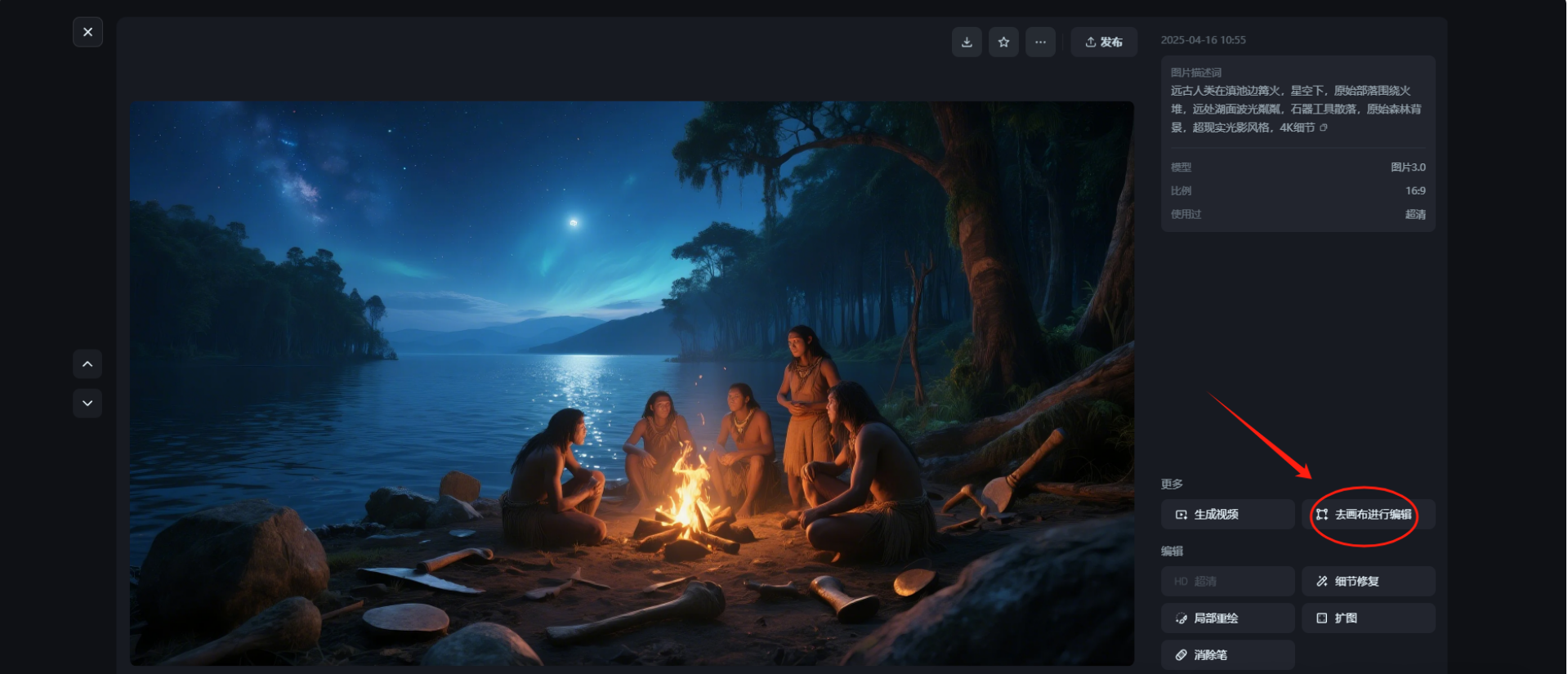This screenshot has height=674, width=1568.
Task: Open the three-dot more options menu
Action: tap(1040, 42)
